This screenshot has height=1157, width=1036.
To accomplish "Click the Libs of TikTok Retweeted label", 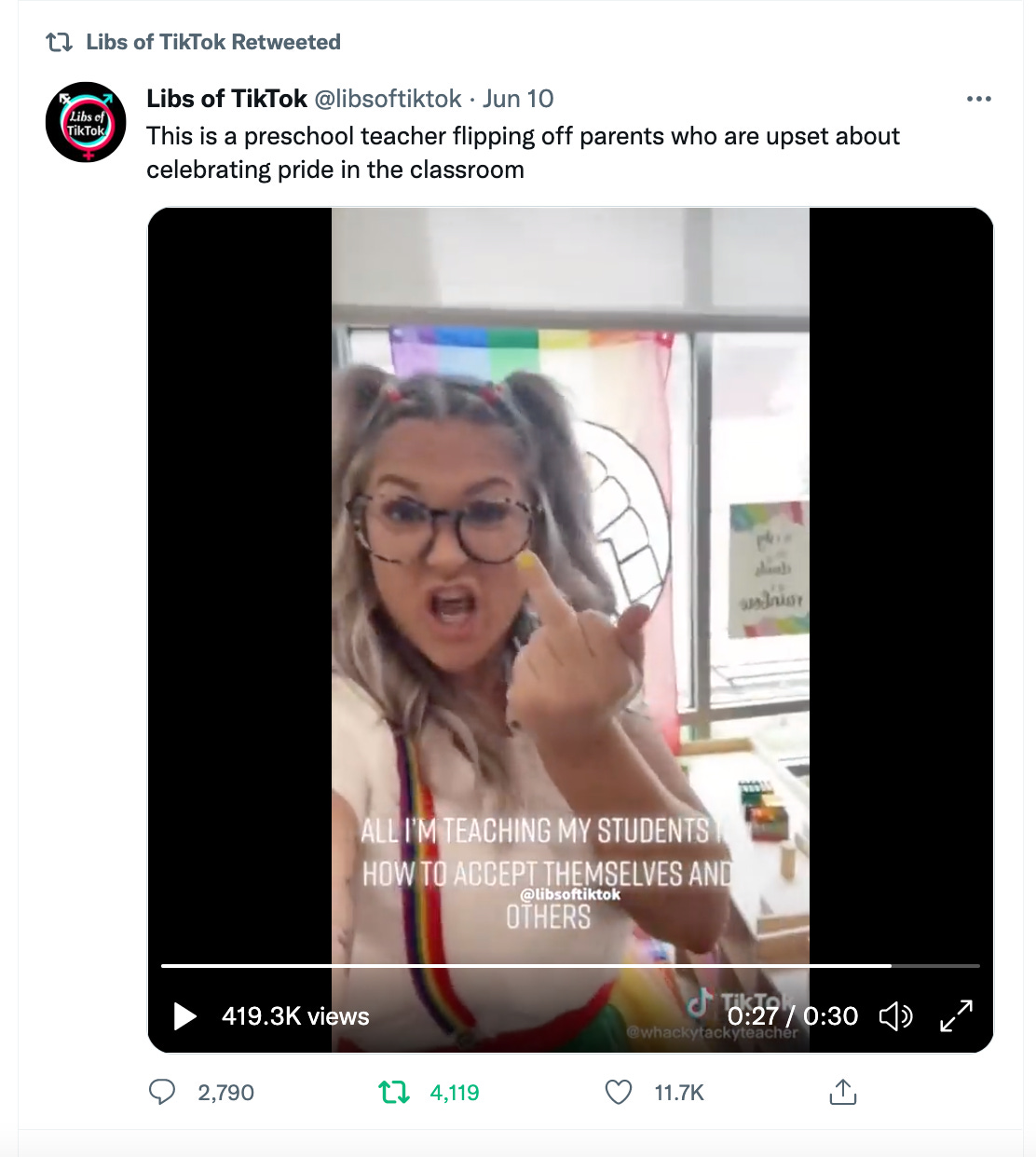I will coord(213,42).
